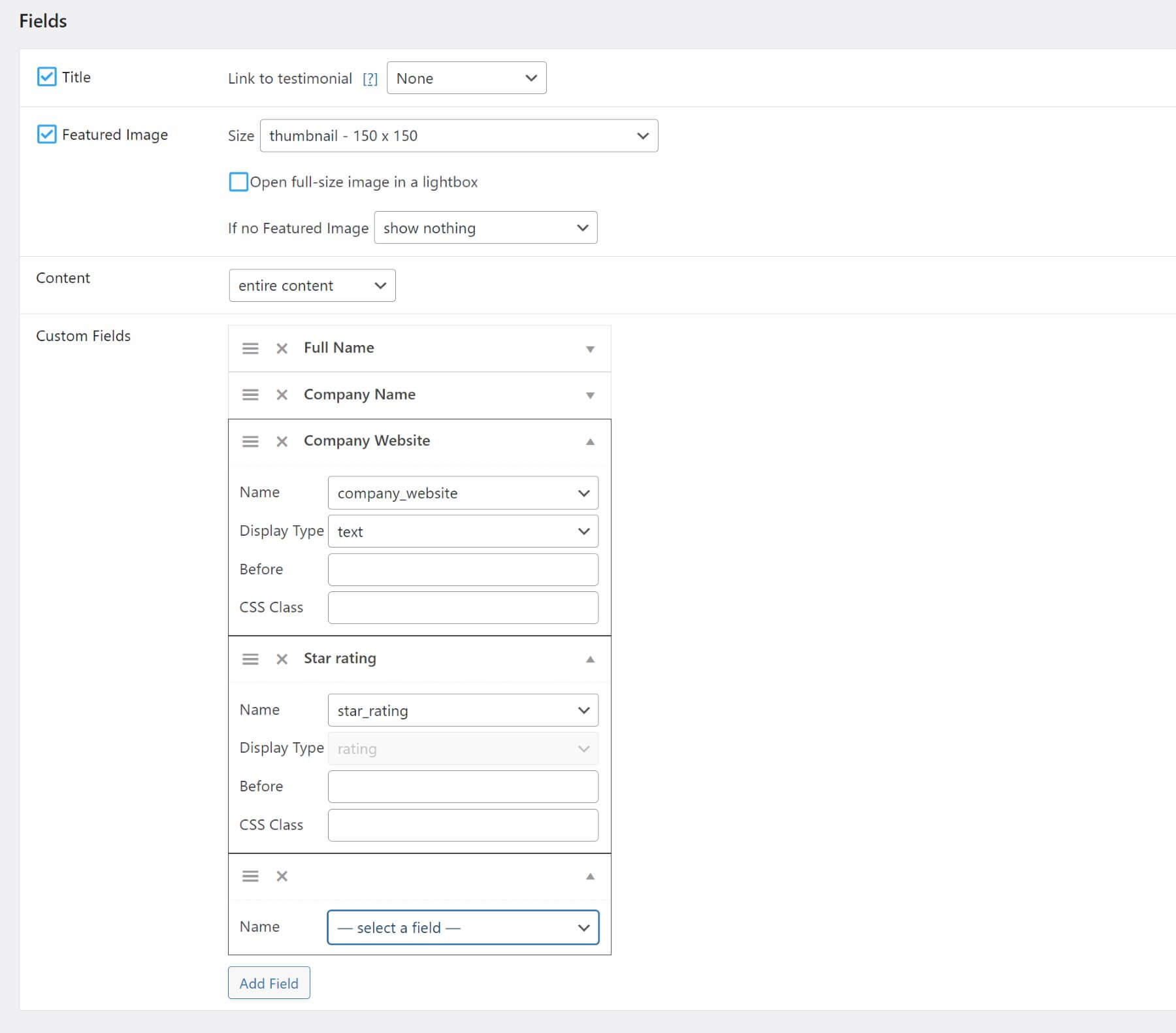Click the Add Field button

click(269, 983)
